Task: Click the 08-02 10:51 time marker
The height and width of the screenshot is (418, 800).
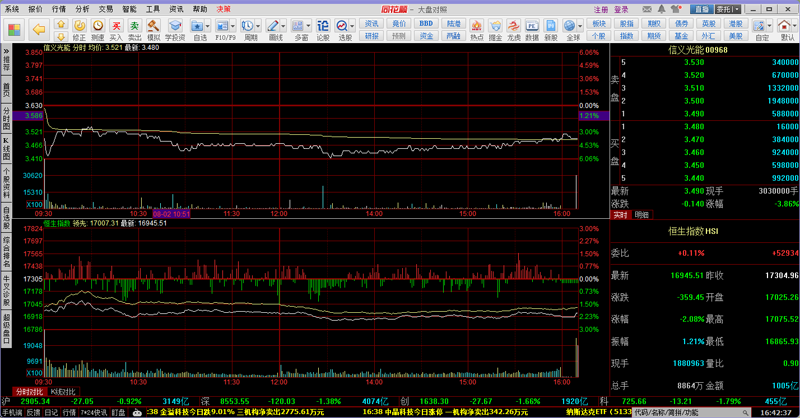Action: point(171,214)
